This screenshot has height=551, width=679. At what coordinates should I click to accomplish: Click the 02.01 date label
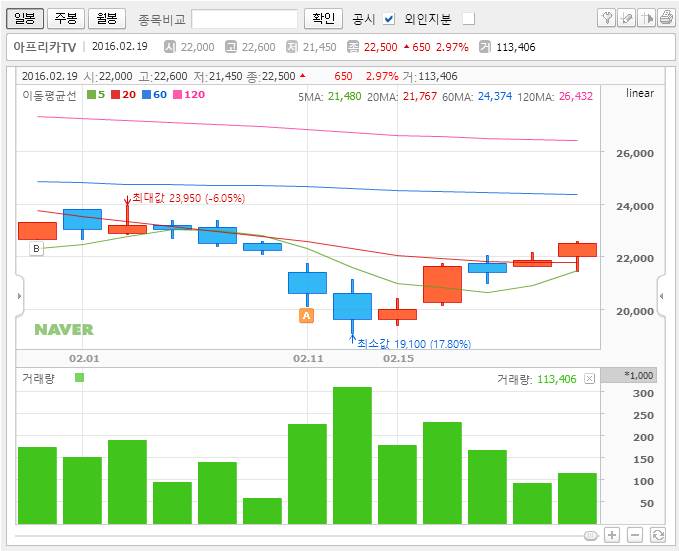coord(84,359)
